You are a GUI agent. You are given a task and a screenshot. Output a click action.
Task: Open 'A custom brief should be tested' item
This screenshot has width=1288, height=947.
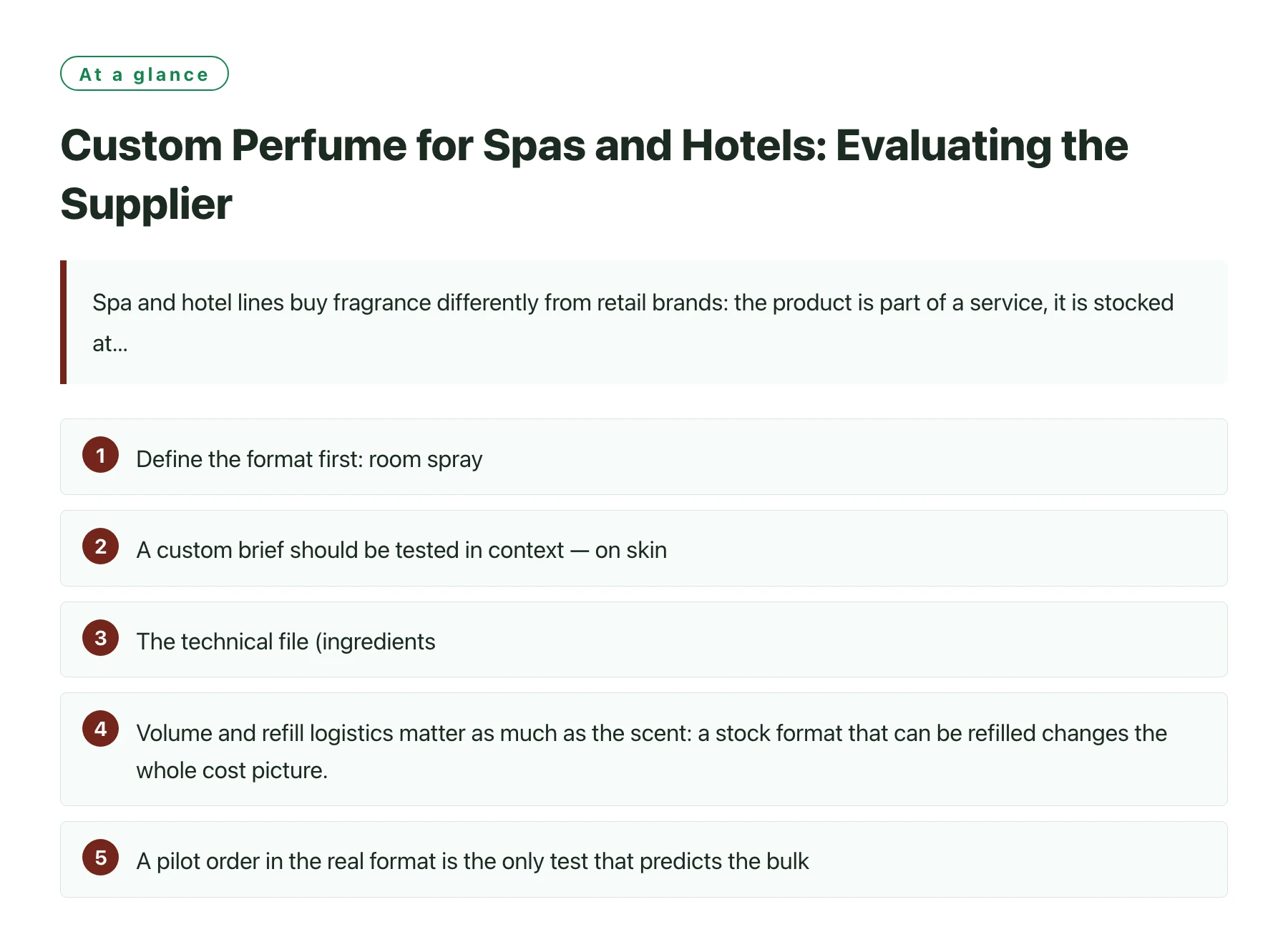(x=644, y=548)
